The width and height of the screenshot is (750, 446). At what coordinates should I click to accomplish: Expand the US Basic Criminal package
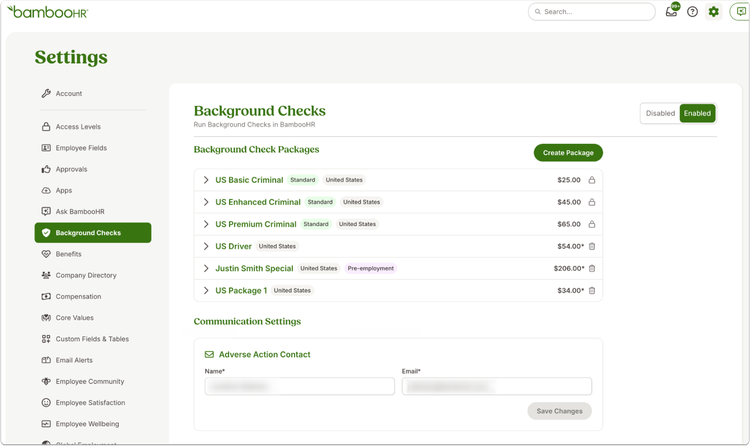[206, 180]
